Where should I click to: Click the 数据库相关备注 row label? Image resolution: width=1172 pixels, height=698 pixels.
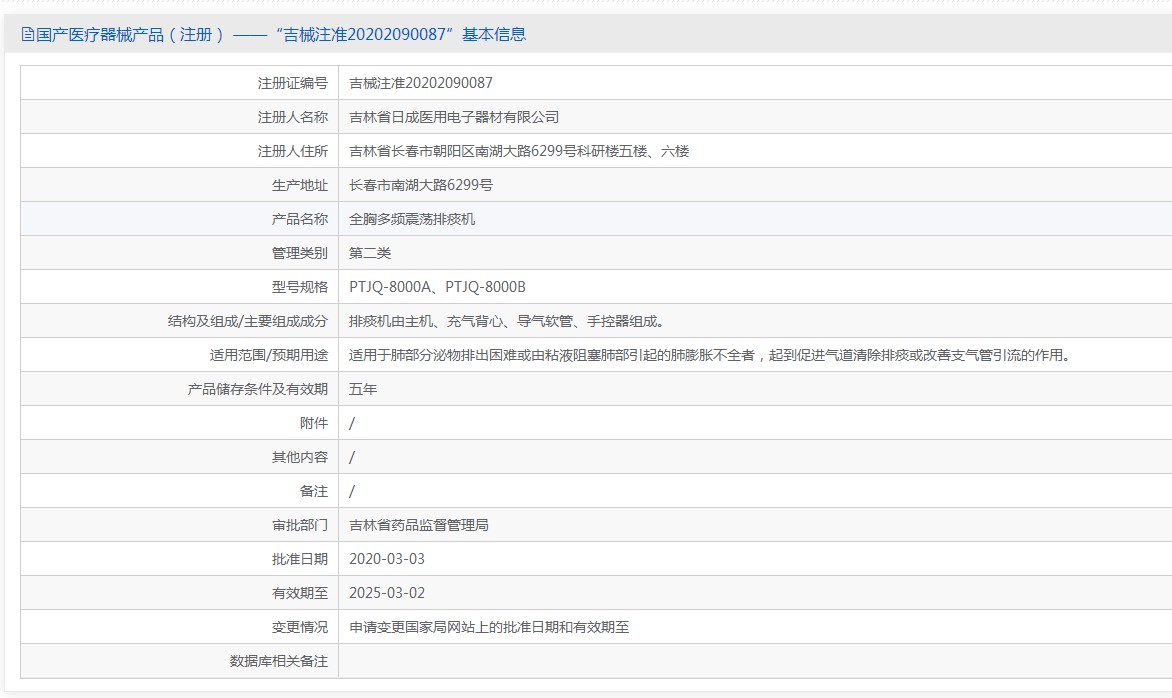click(x=278, y=661)
